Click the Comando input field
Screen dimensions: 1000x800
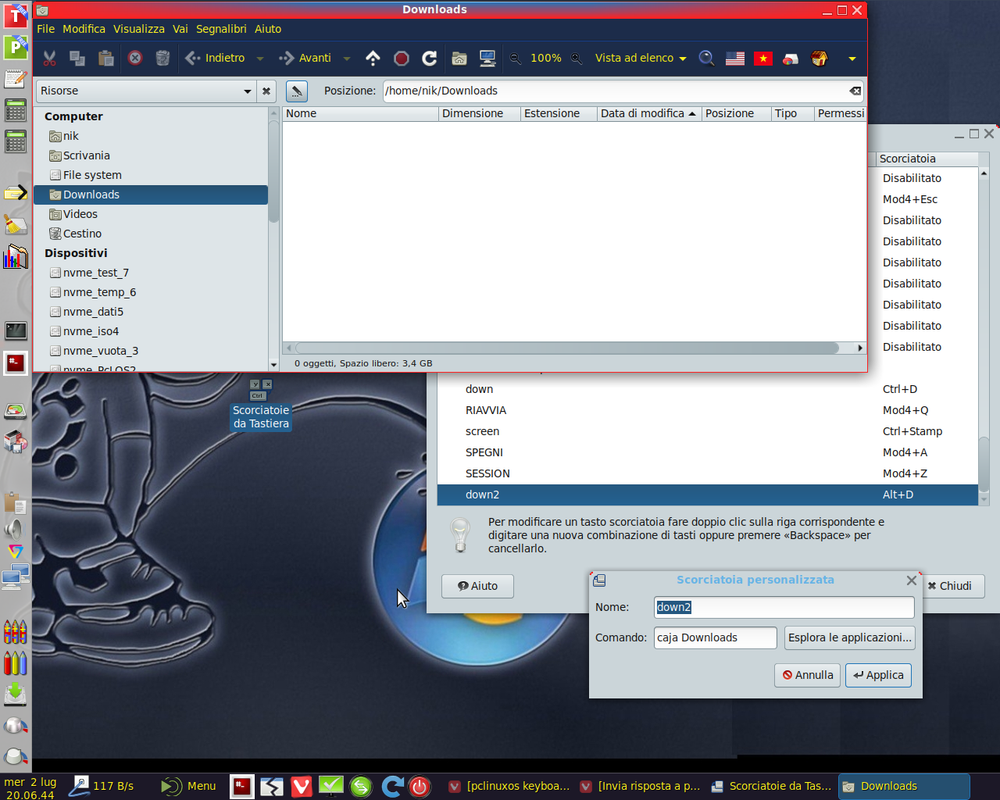[x=715, y=637]
